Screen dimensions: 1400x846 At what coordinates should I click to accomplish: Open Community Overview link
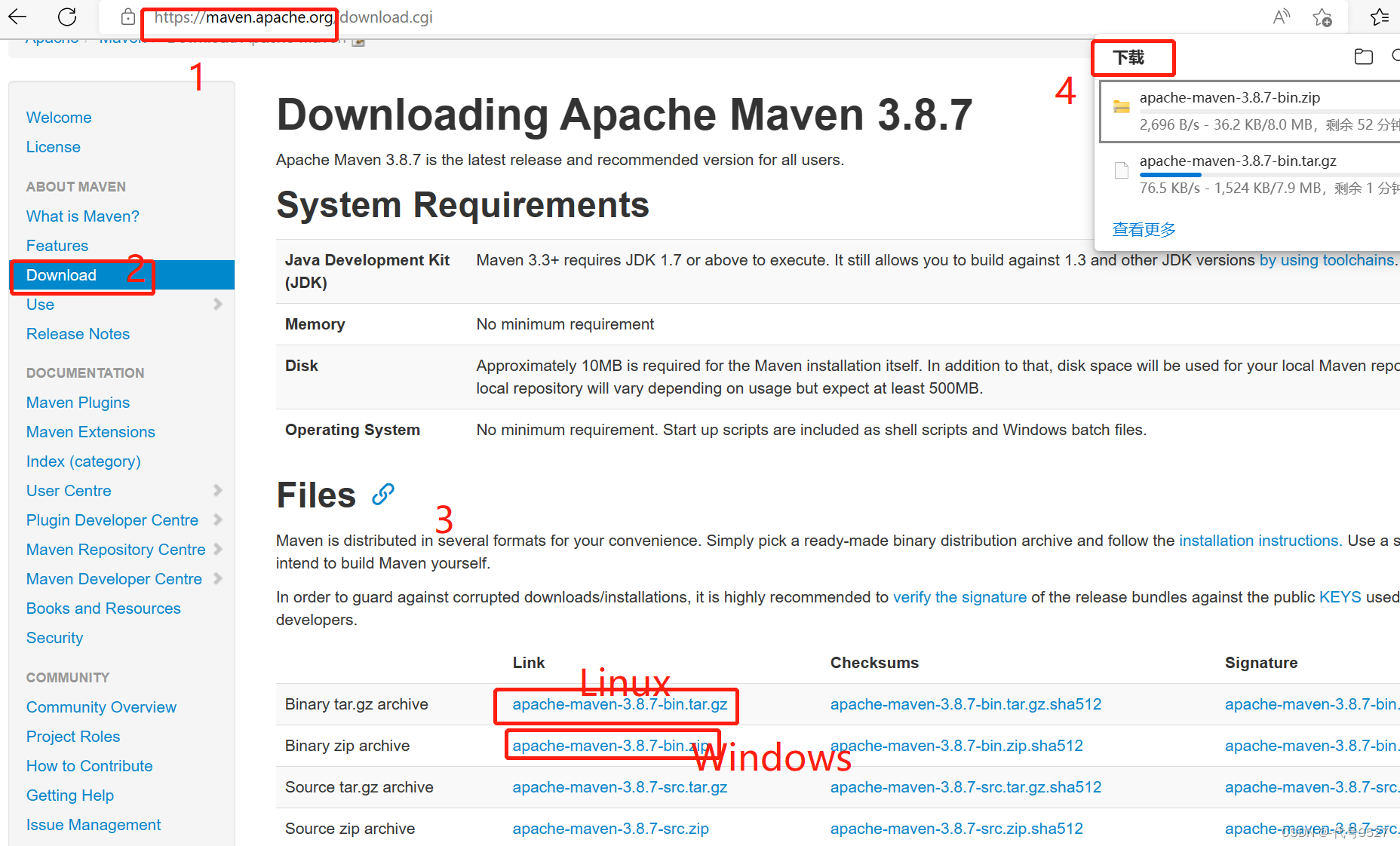(101, 707)
